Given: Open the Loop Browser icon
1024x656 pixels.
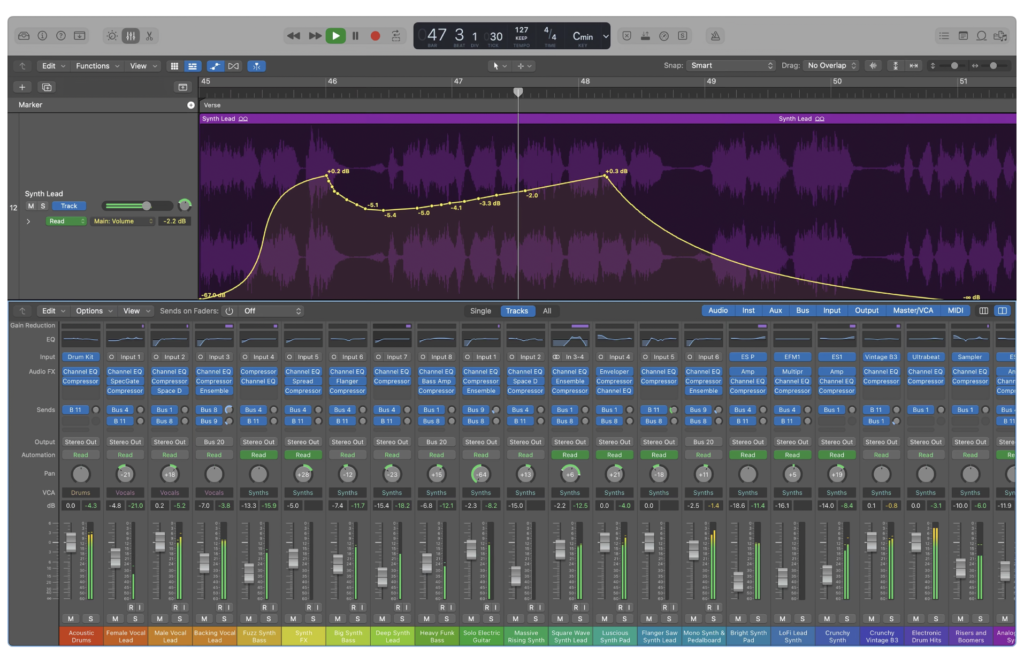Looking at the screenshot, I should pyautogui.click(x=982, y=36).
